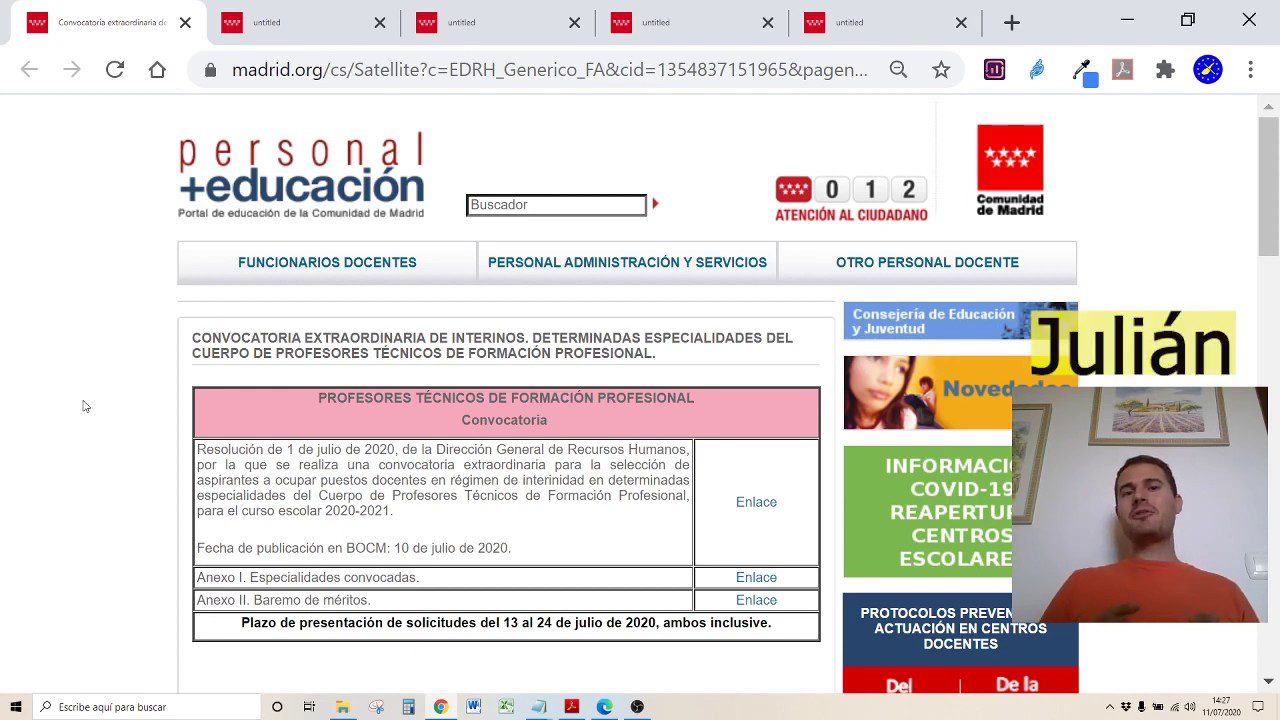The height and width of the screenshot is (720, 1280).
Task: Open the color picker eyedropper extension
Action: pos(1083,70)
